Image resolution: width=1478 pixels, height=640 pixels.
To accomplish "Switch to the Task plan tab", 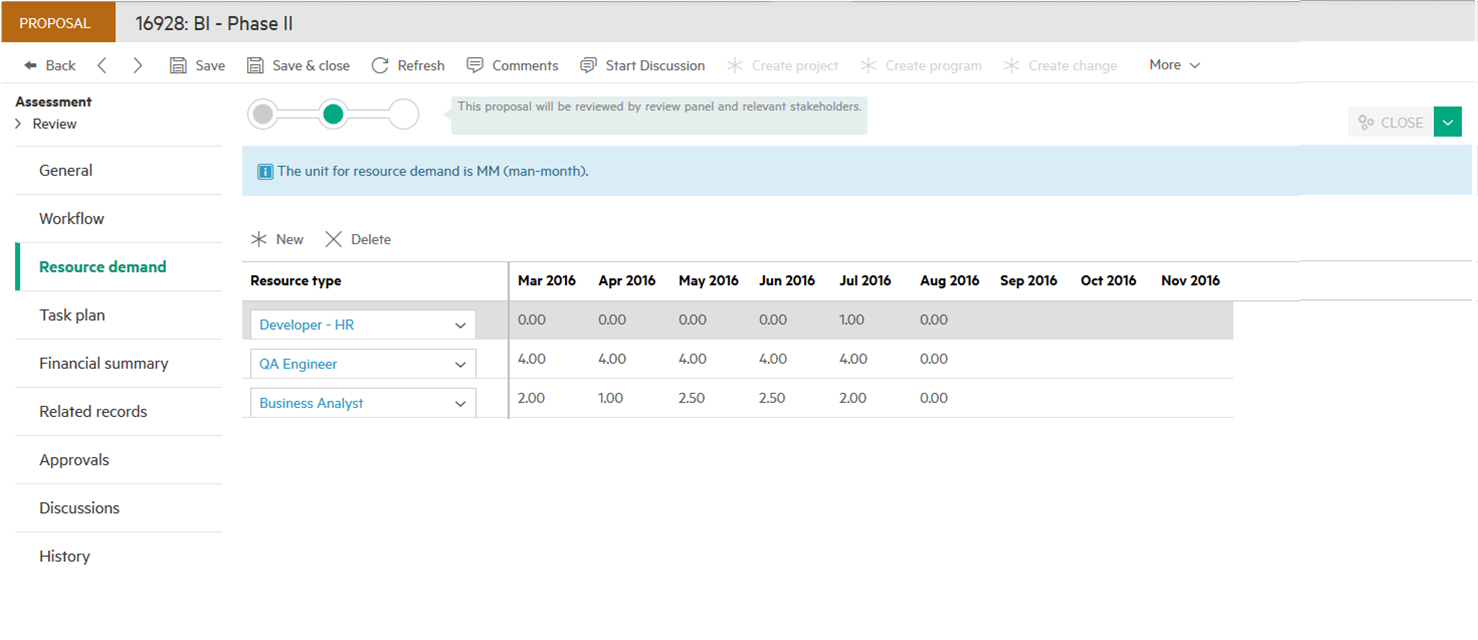I will 72,315.
